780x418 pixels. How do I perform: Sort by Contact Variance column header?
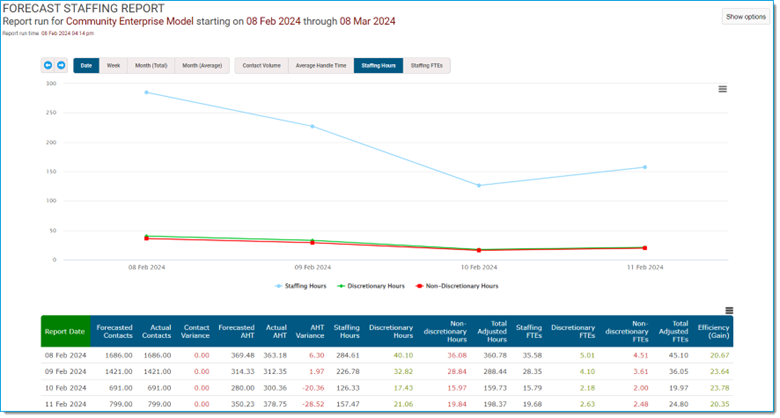[195, 331]
